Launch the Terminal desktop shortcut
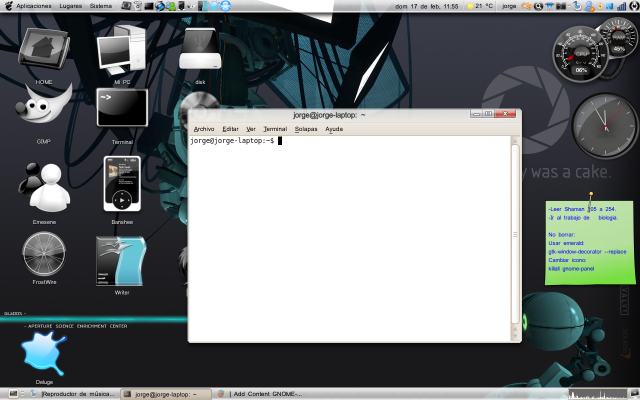640x400 pixels. (x=122, y=108)
